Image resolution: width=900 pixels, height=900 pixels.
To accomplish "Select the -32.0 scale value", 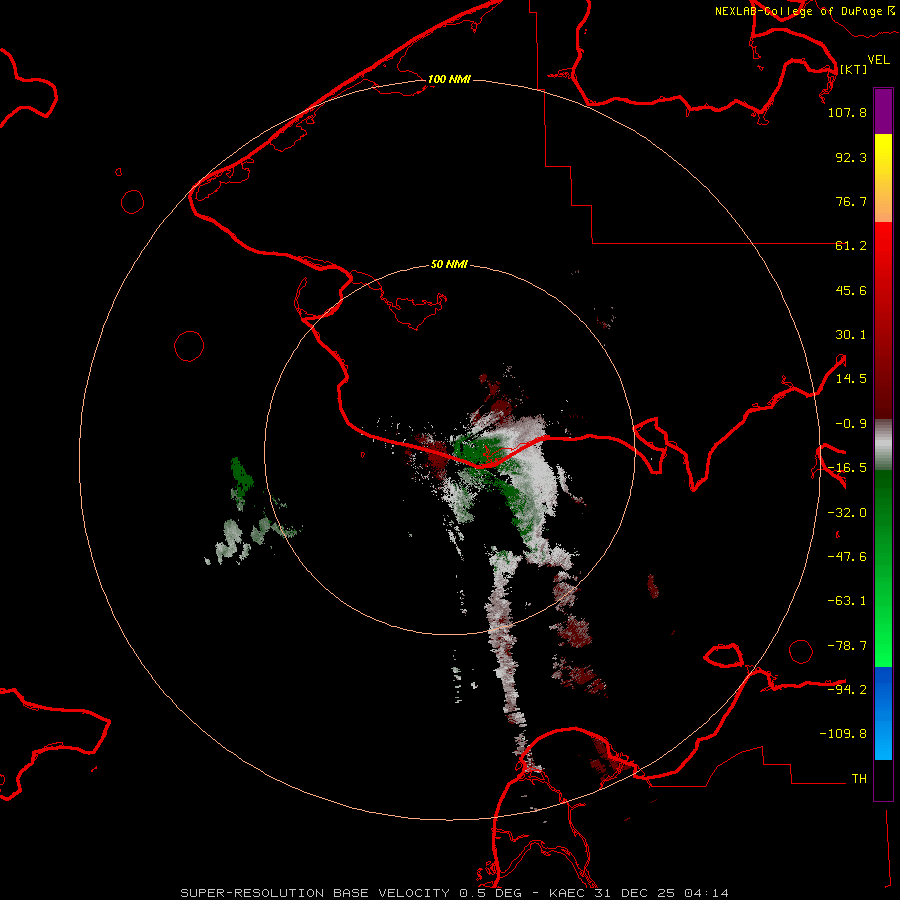I will [x=847, y=513].
